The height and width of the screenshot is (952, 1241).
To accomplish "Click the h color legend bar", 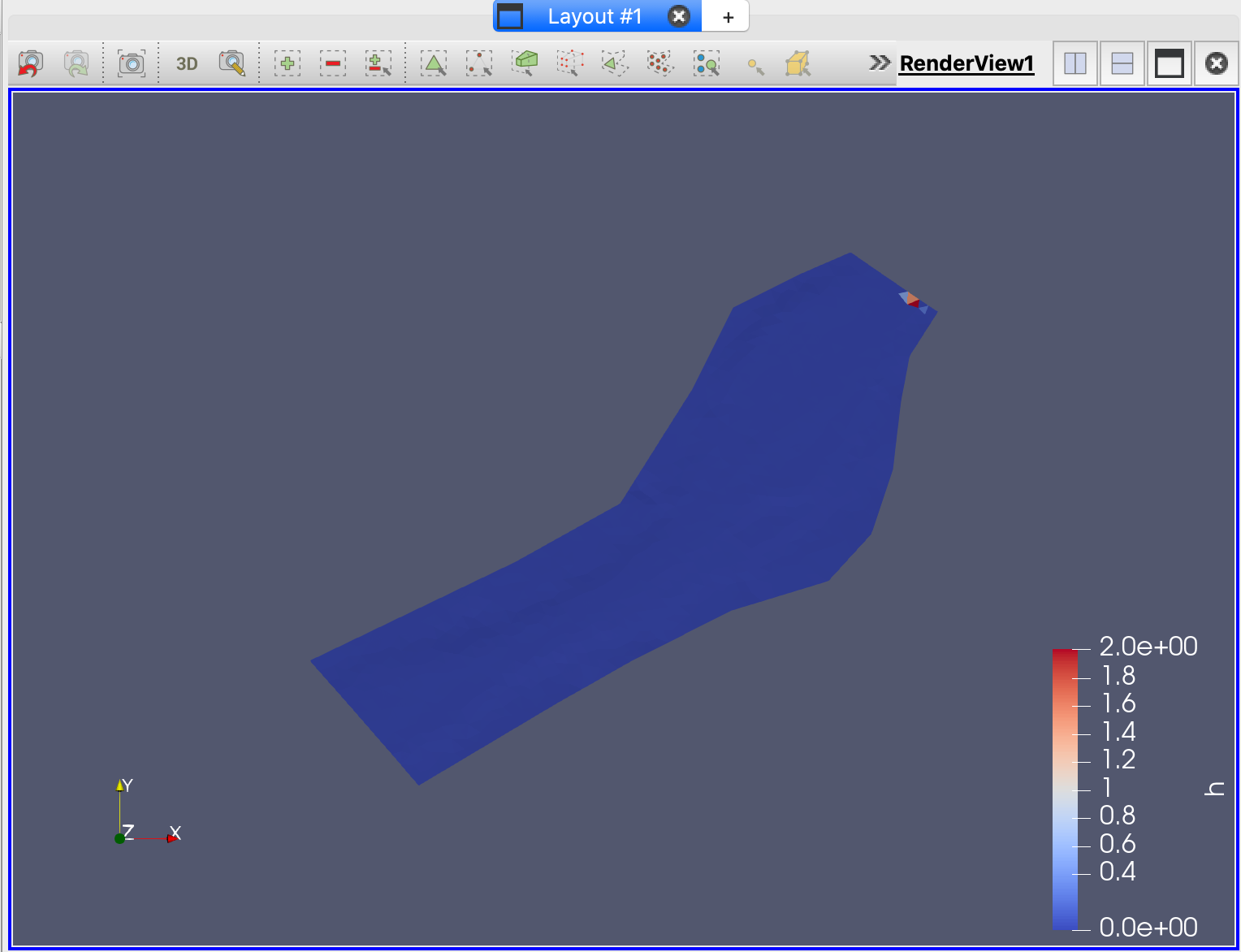I will point(1065,788).
